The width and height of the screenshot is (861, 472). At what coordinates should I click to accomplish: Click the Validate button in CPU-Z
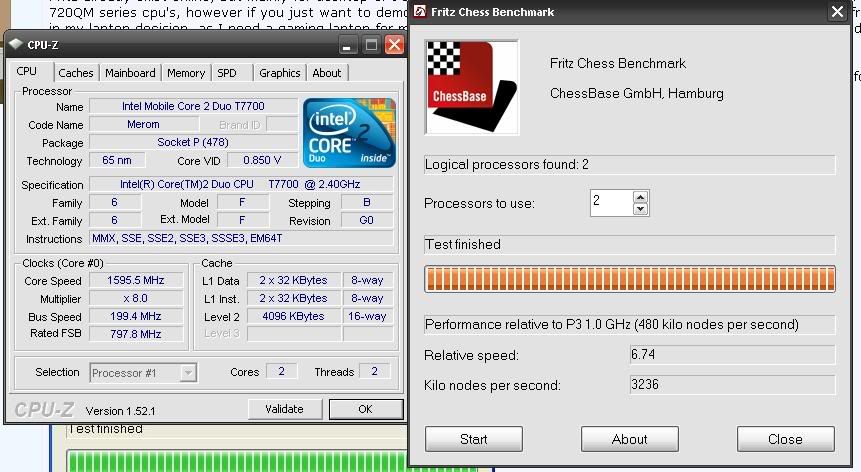[x=284, y=409]
